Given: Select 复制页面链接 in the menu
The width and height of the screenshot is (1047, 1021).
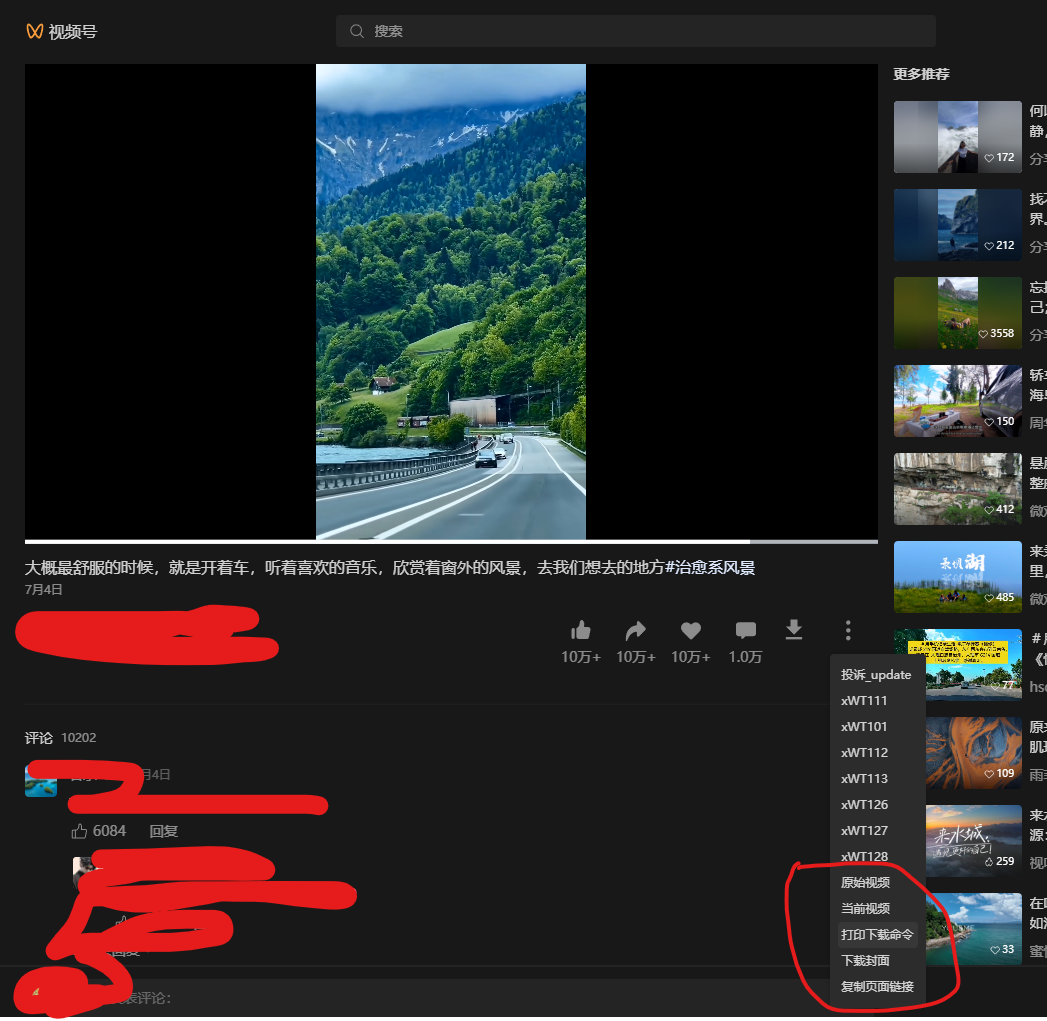Looking at the screenshot, I should (x=877, y=986).
